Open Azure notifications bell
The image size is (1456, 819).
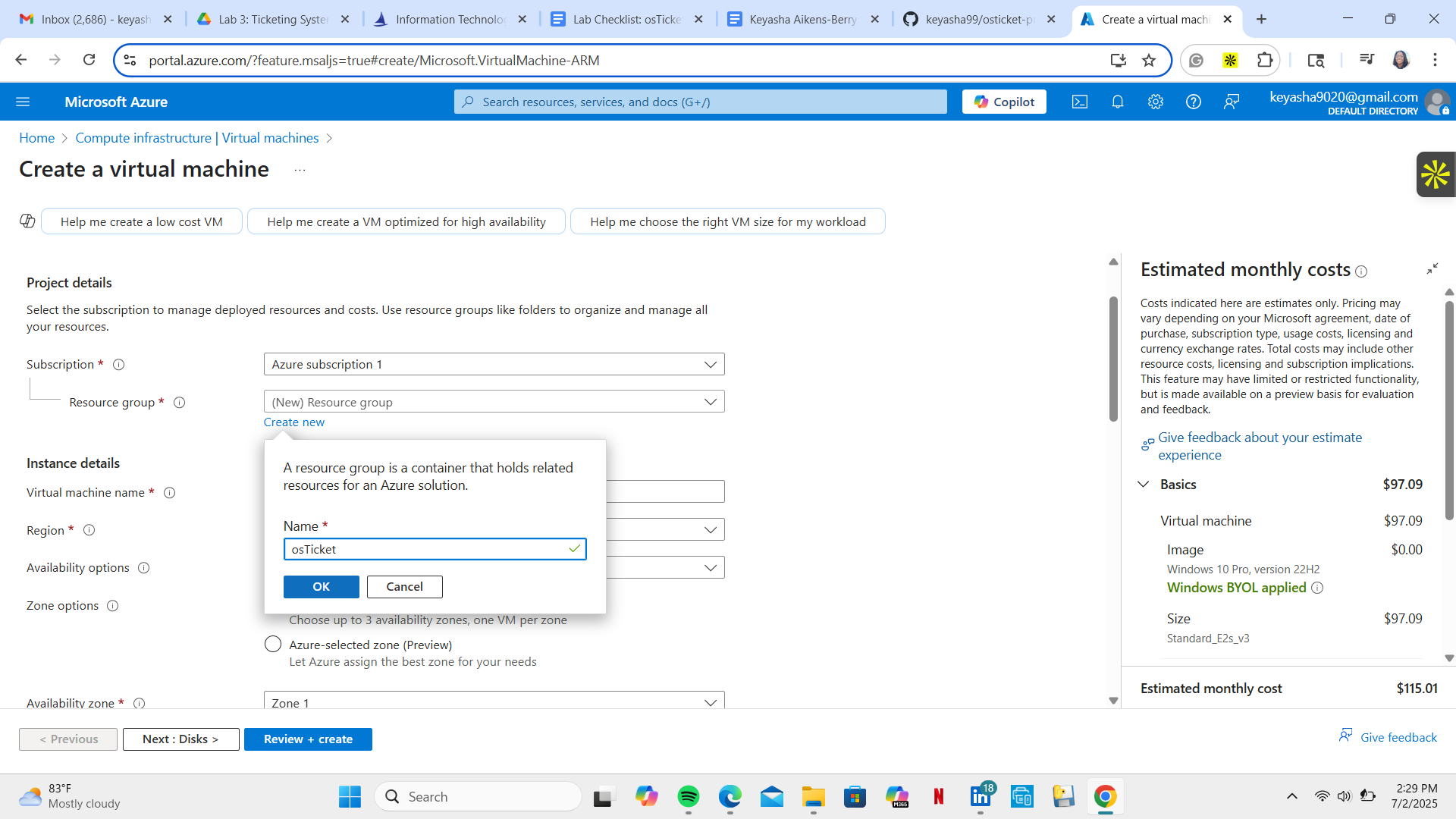click(x=1118, y=102)
